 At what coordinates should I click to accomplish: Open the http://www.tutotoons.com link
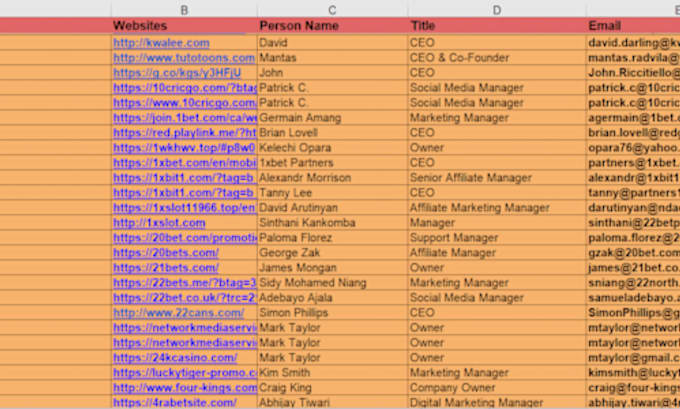[x=184, y=58]
